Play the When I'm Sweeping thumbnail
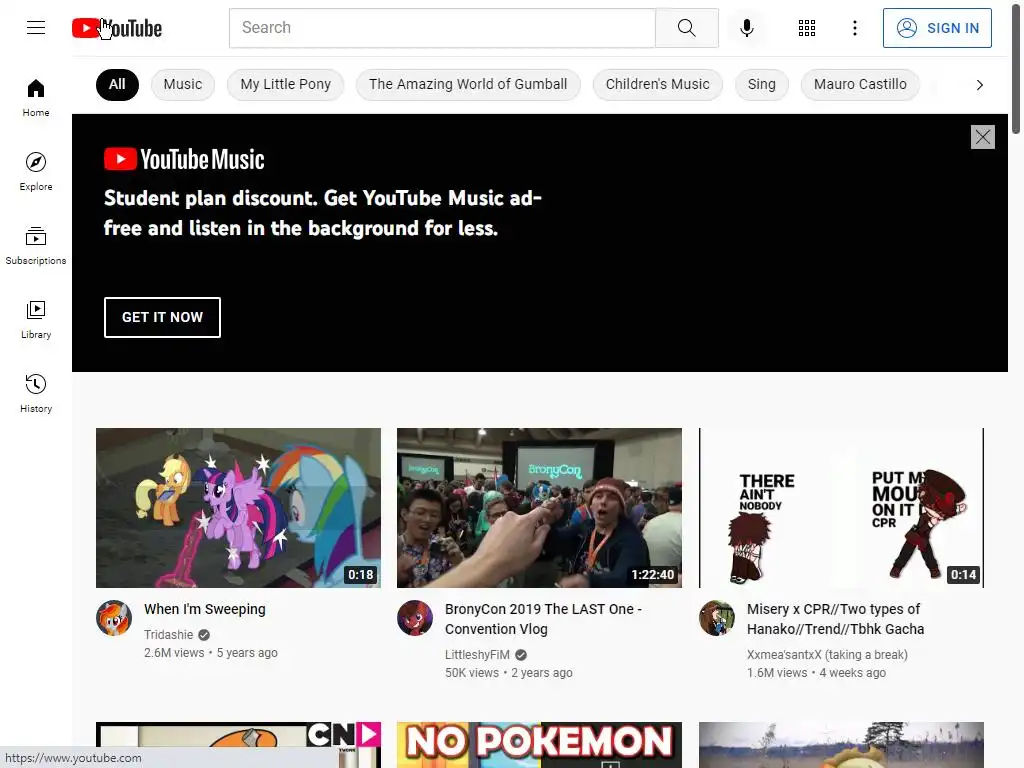Screen dimensions: 1024x768 pyautogui.click(x=238, y=508)
